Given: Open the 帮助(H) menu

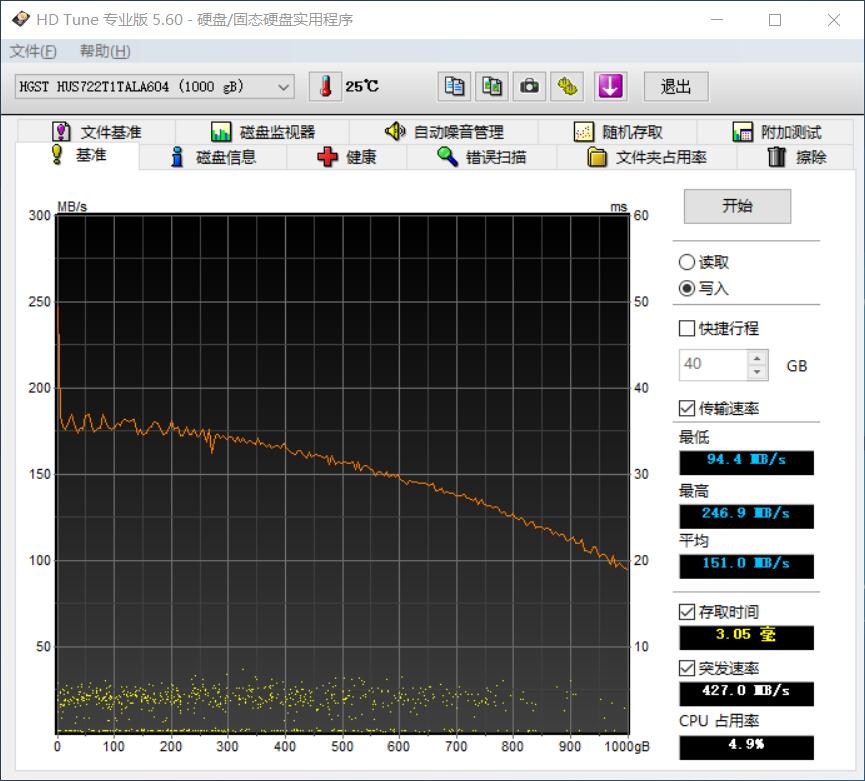Looking at the screenshot, I should point(105,51).
